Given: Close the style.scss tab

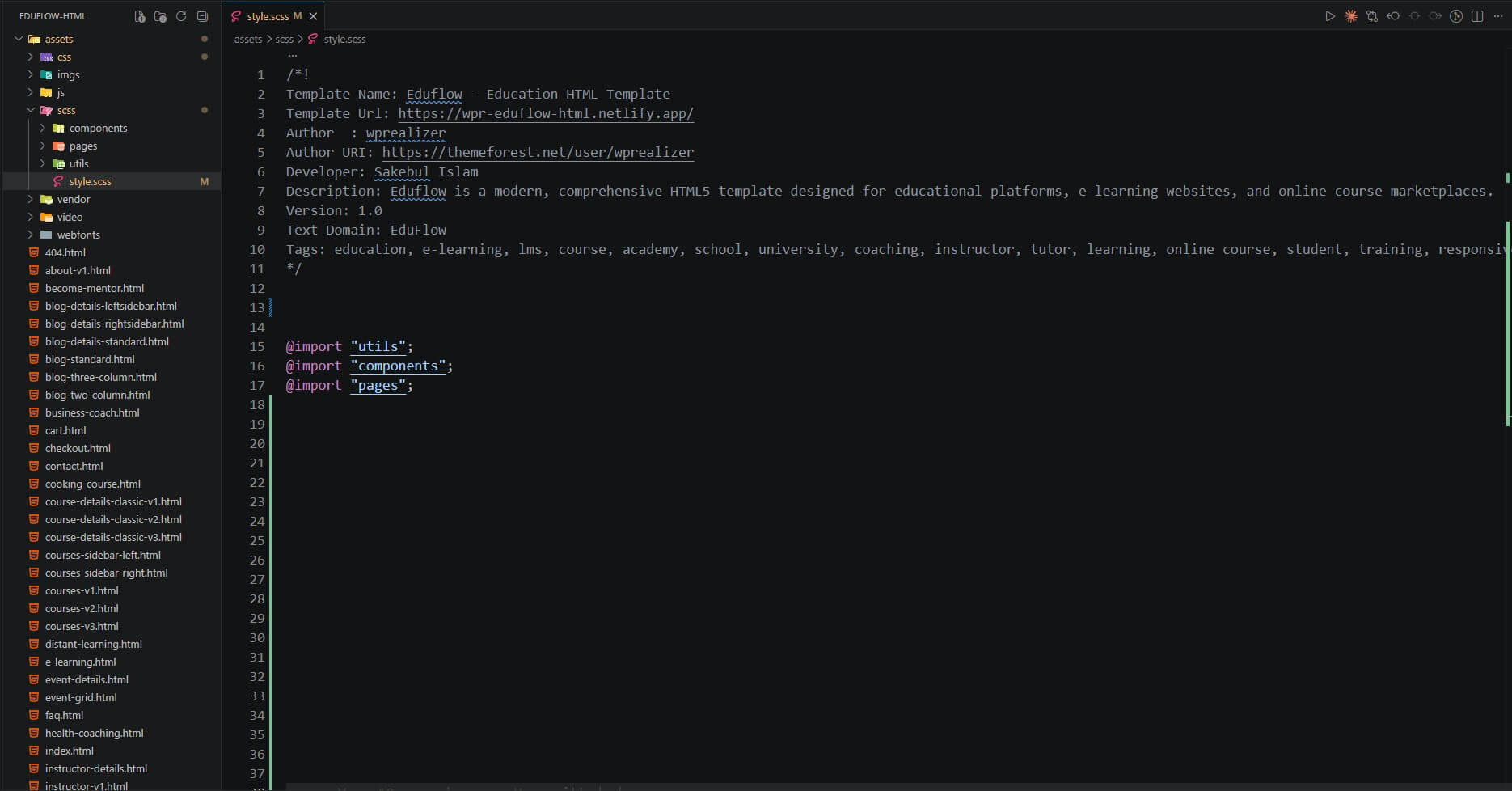Looking at the screenshot, I should click(313, 16).
